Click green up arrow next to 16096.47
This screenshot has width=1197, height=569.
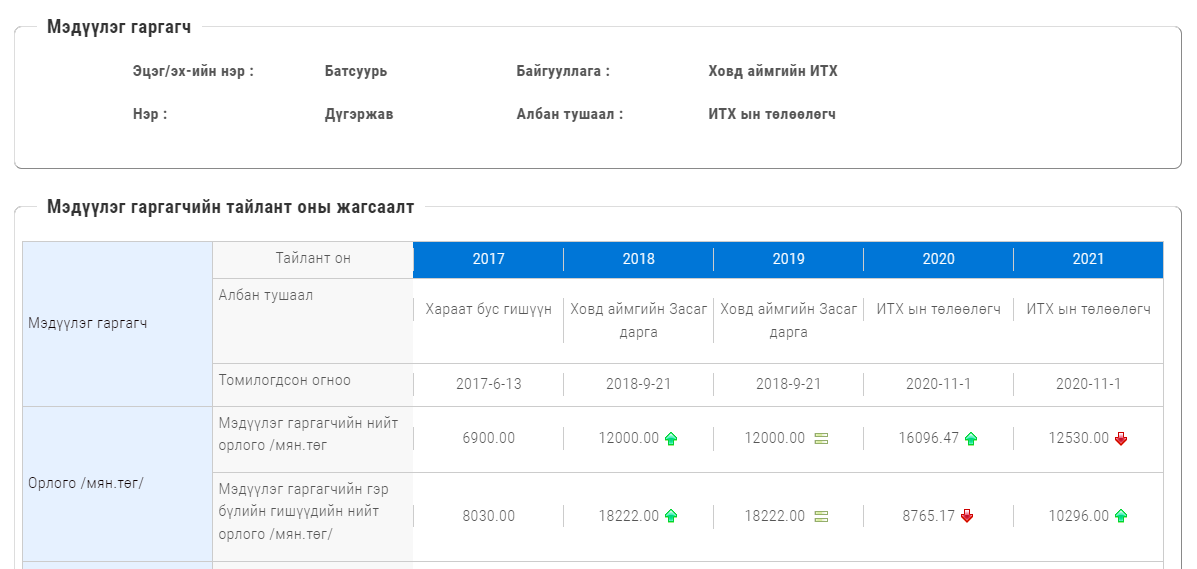pyautogui.click(x=971, y=438)
